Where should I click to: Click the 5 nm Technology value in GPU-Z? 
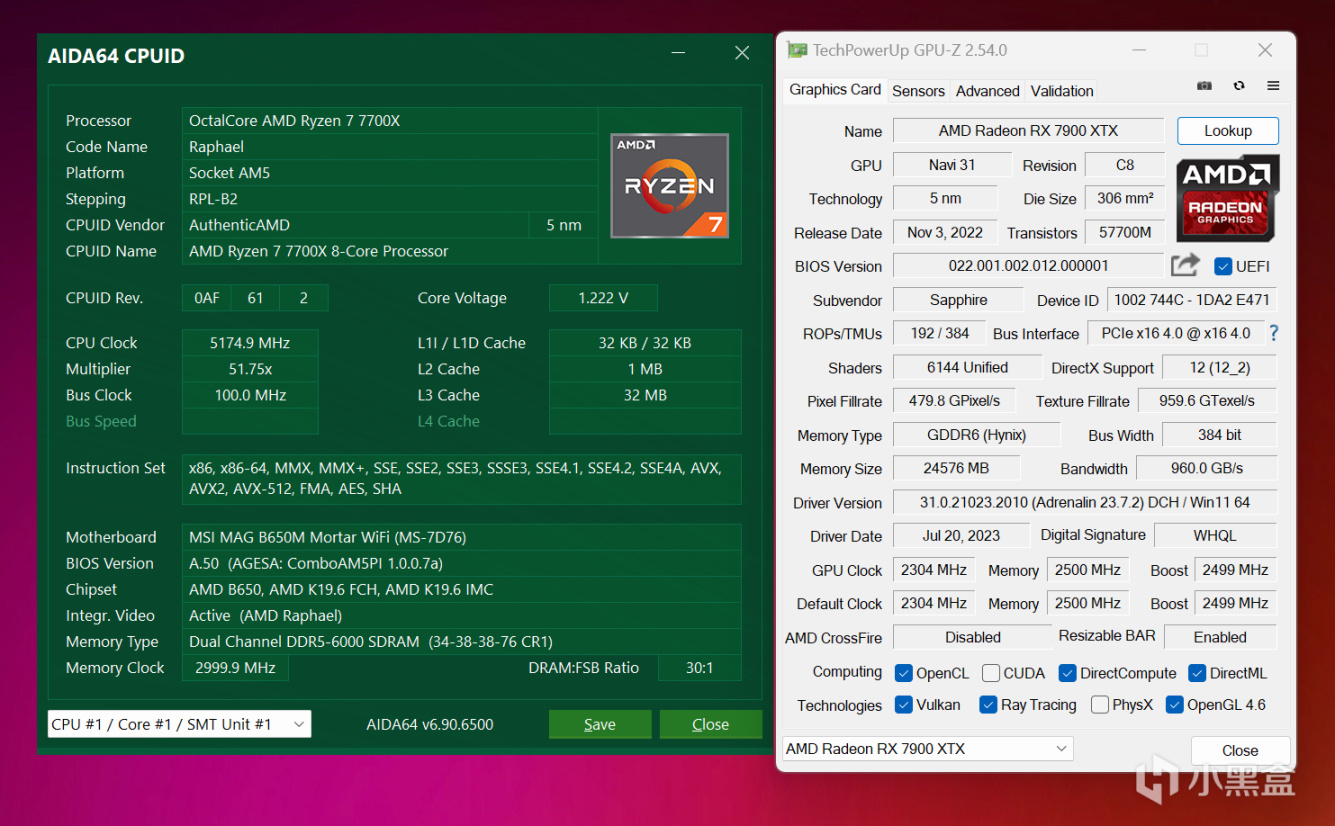point(945,199)
